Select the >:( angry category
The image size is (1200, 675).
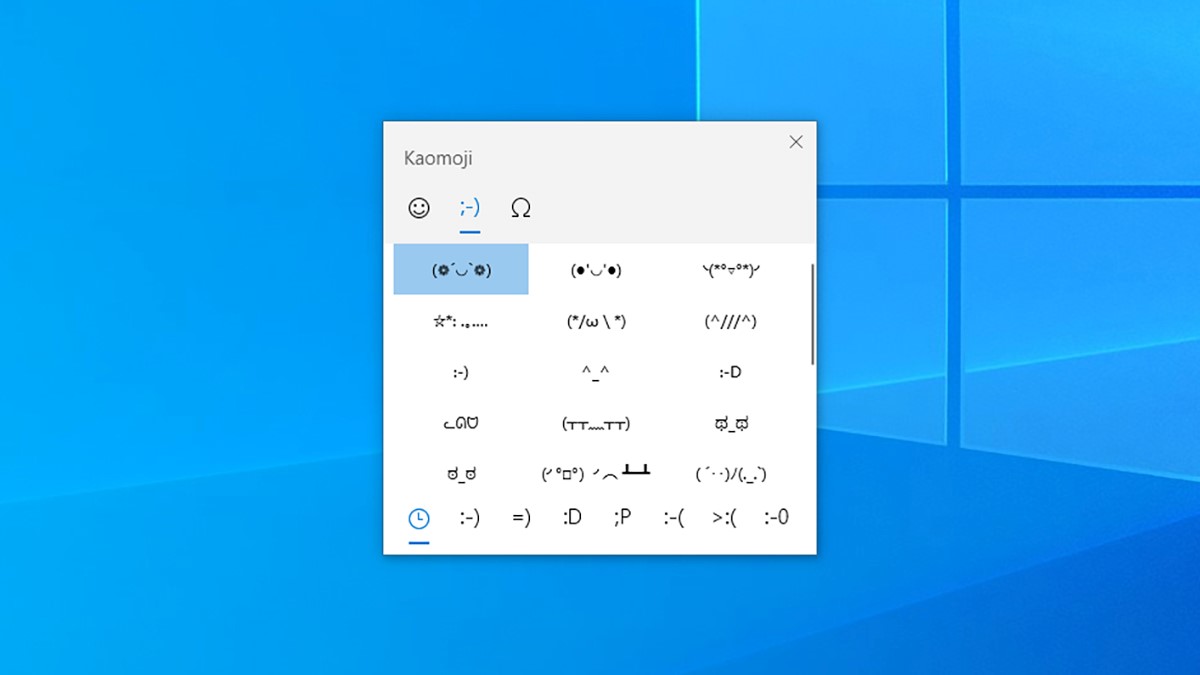pyautogui.click(x=725, y=518)
